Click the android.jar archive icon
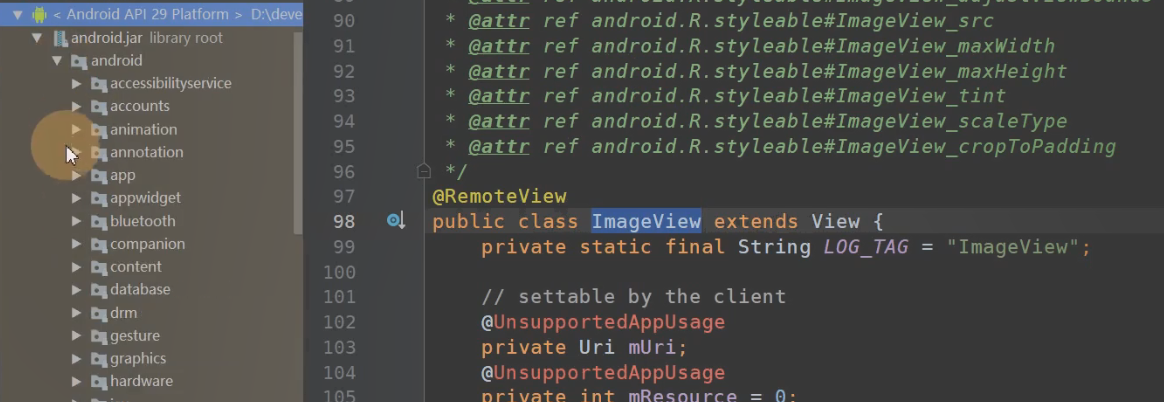 click(59, 37)
